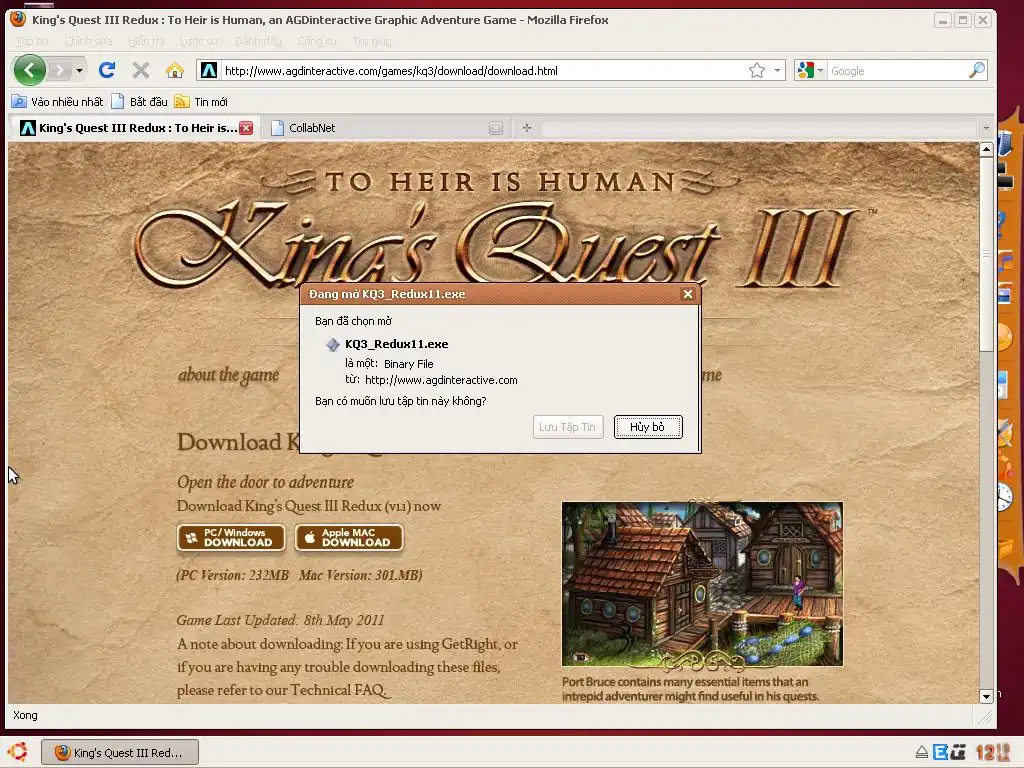Image resolution: width=1024 pixels, height=768 pixels.
Task: Click the KQ3_Redux11.exe file icon
Action: coord(333,344)
